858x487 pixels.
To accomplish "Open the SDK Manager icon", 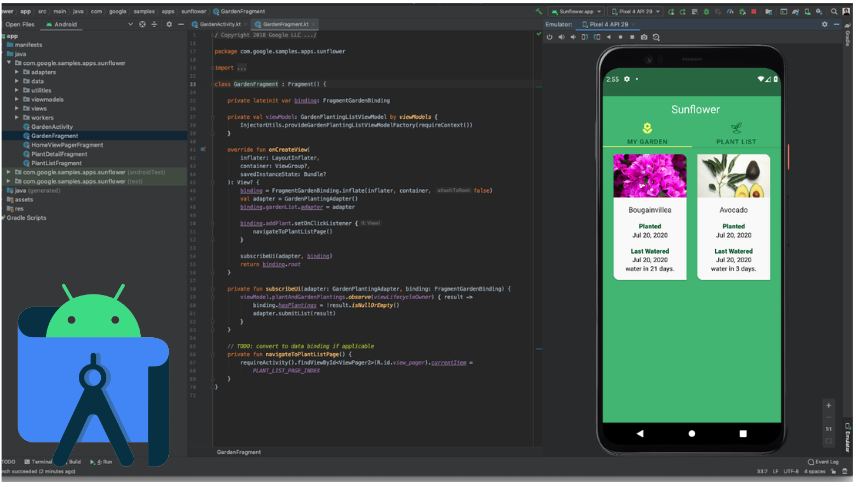I will click(x=819, y=11).
